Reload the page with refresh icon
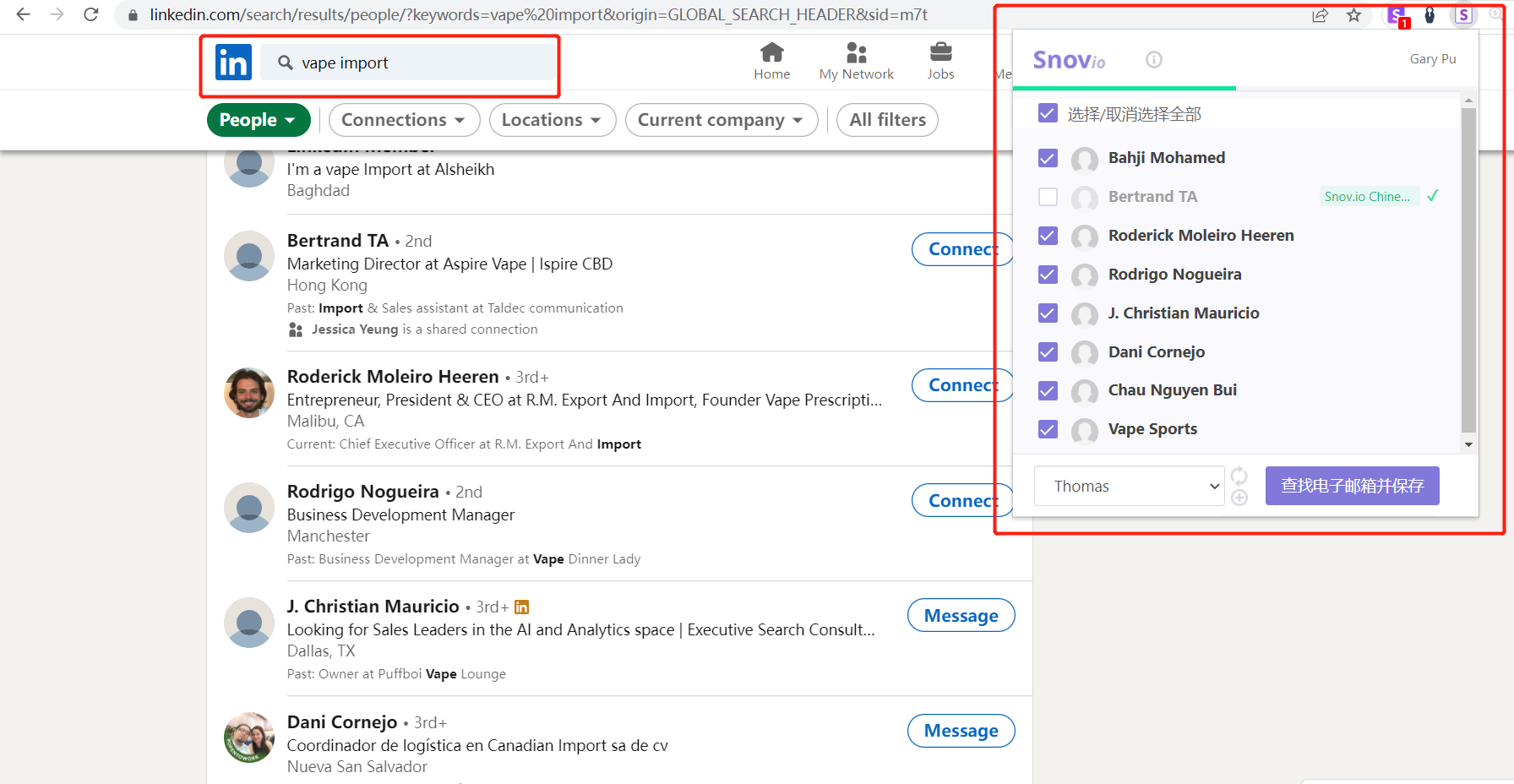 click(91, 14)
